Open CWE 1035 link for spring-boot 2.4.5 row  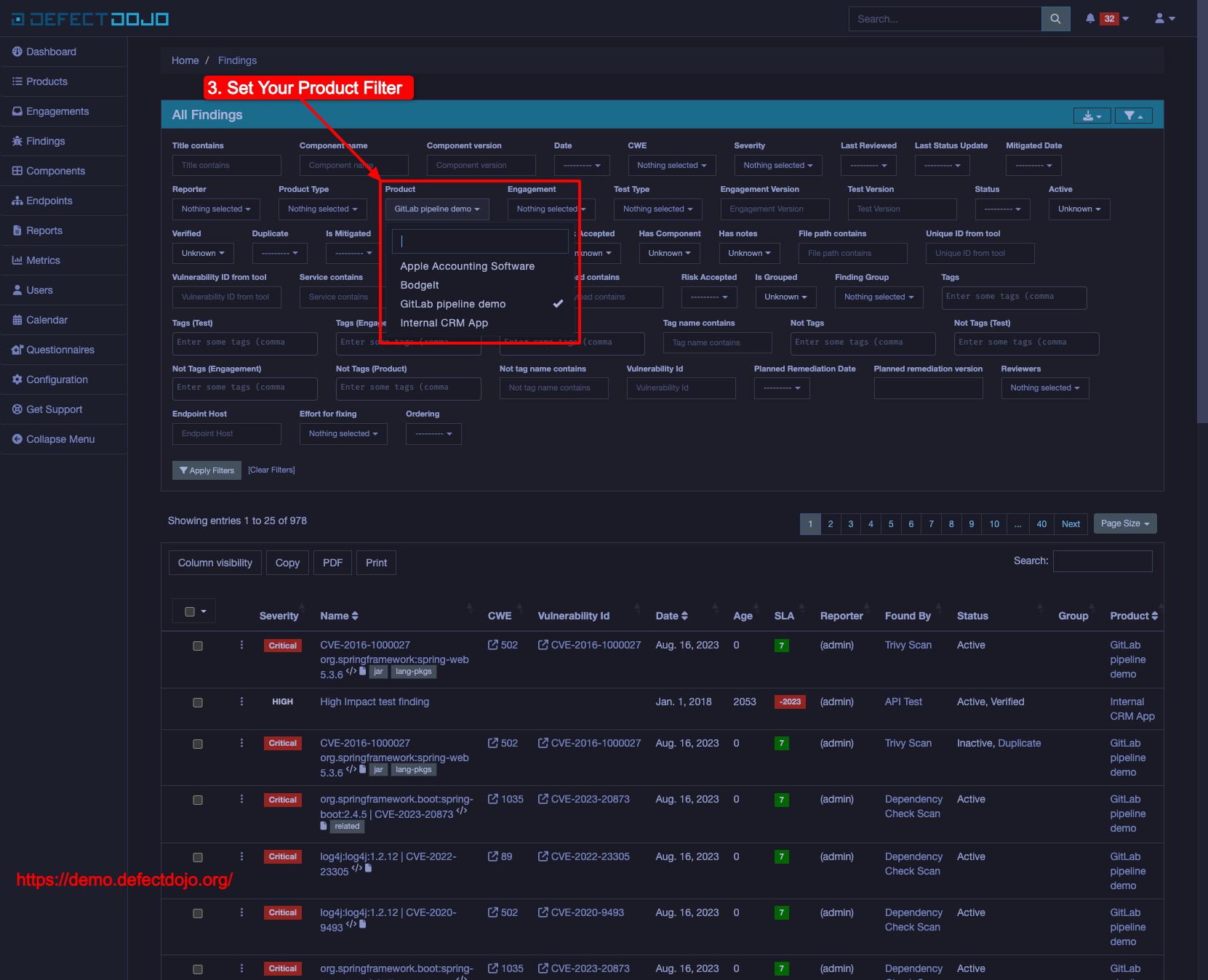tap(505, 799)
